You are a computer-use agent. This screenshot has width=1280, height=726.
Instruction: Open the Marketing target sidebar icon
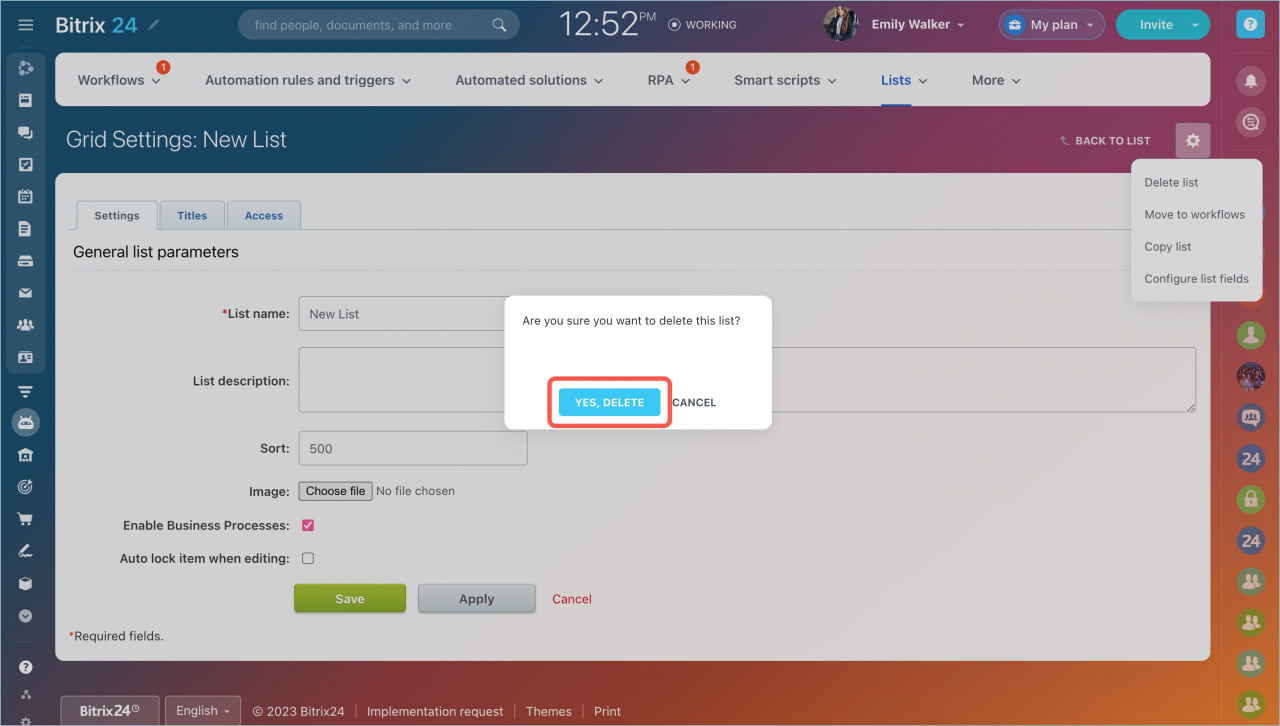tap(26, 487)
